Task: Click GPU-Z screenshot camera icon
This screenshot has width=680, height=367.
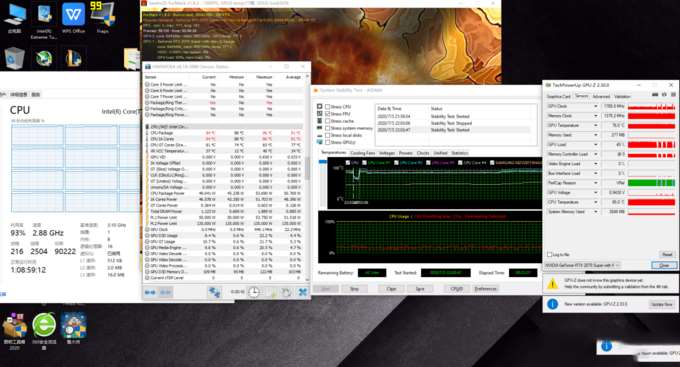Action: click(x=655, y=95)
